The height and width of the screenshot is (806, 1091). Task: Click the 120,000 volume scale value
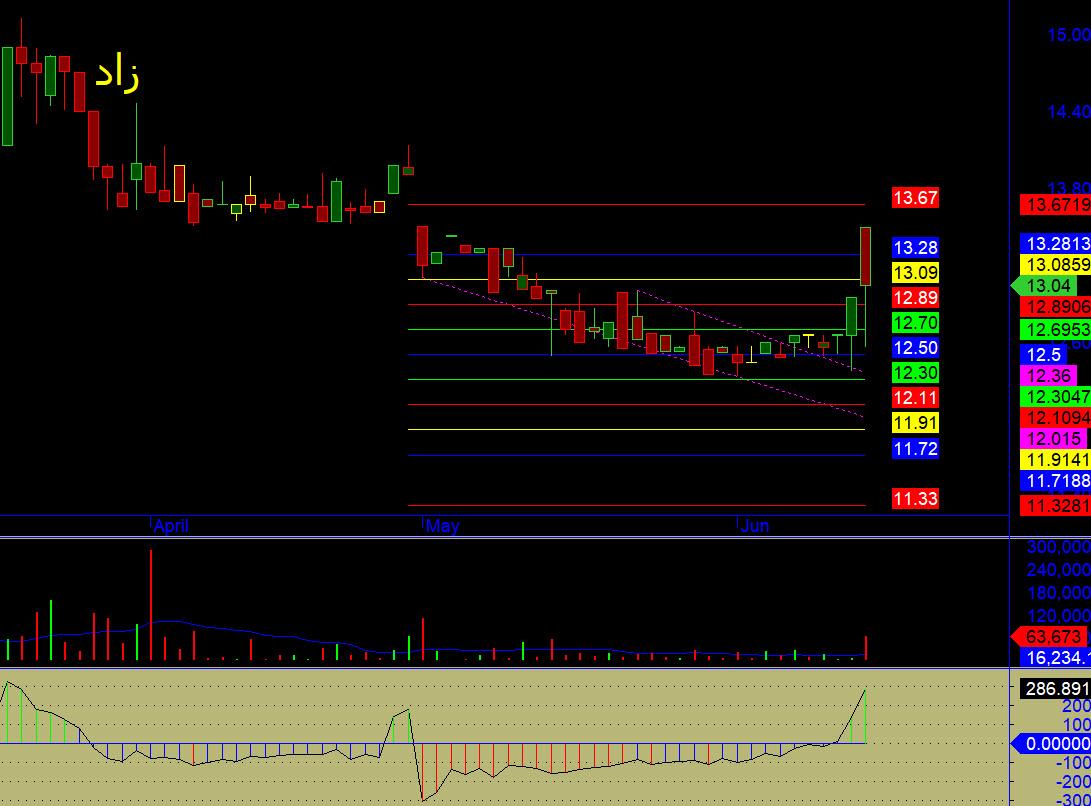1058,616
